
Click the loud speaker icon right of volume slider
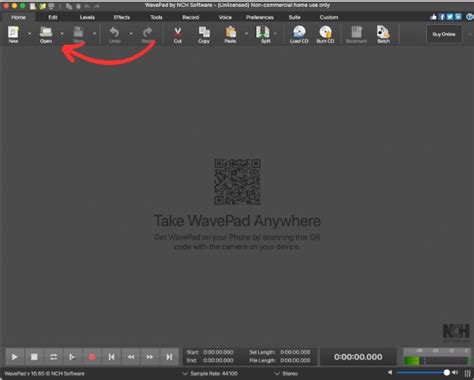pos(455,372)
